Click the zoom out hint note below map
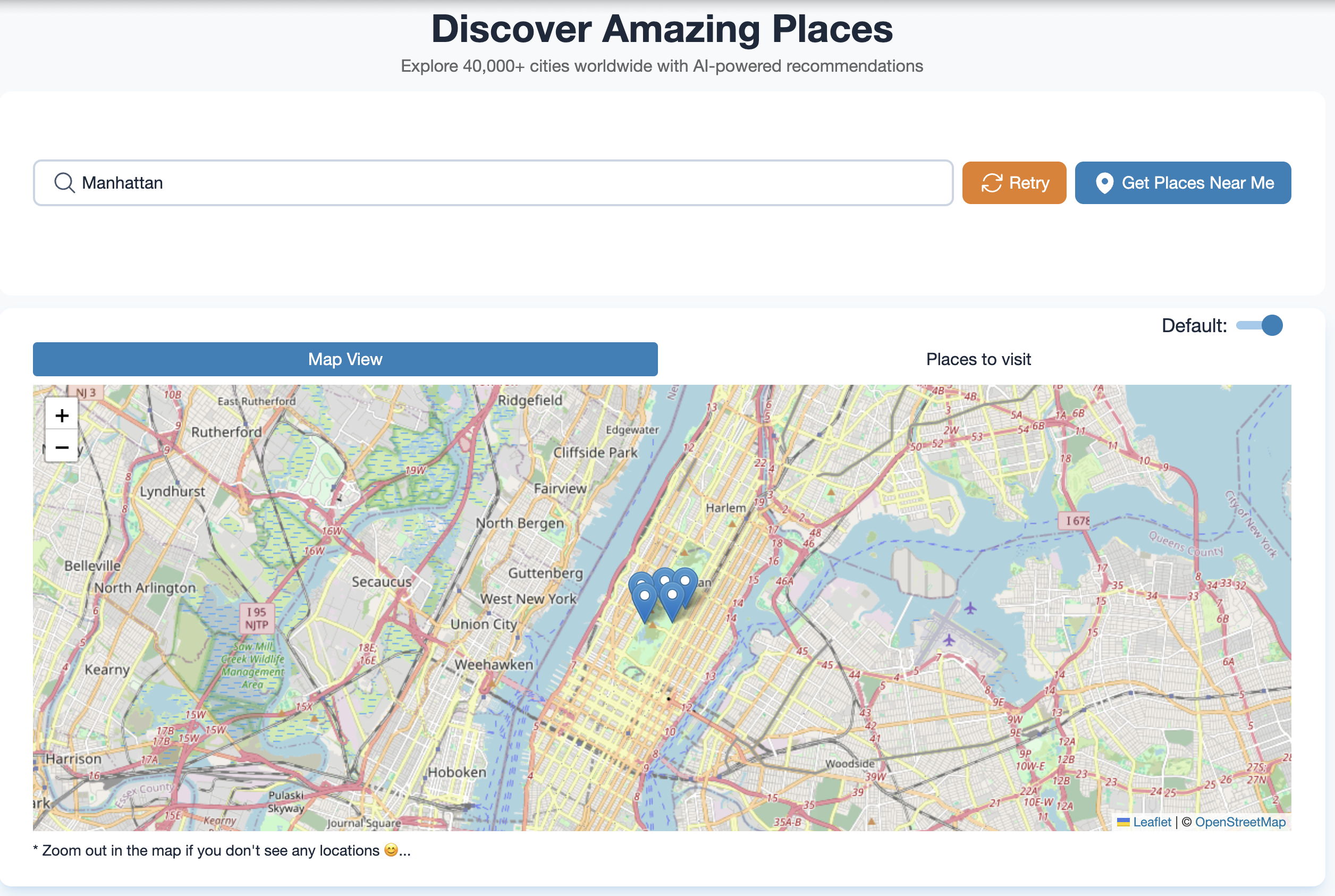 pyautogui.click(x=222, y=851)
